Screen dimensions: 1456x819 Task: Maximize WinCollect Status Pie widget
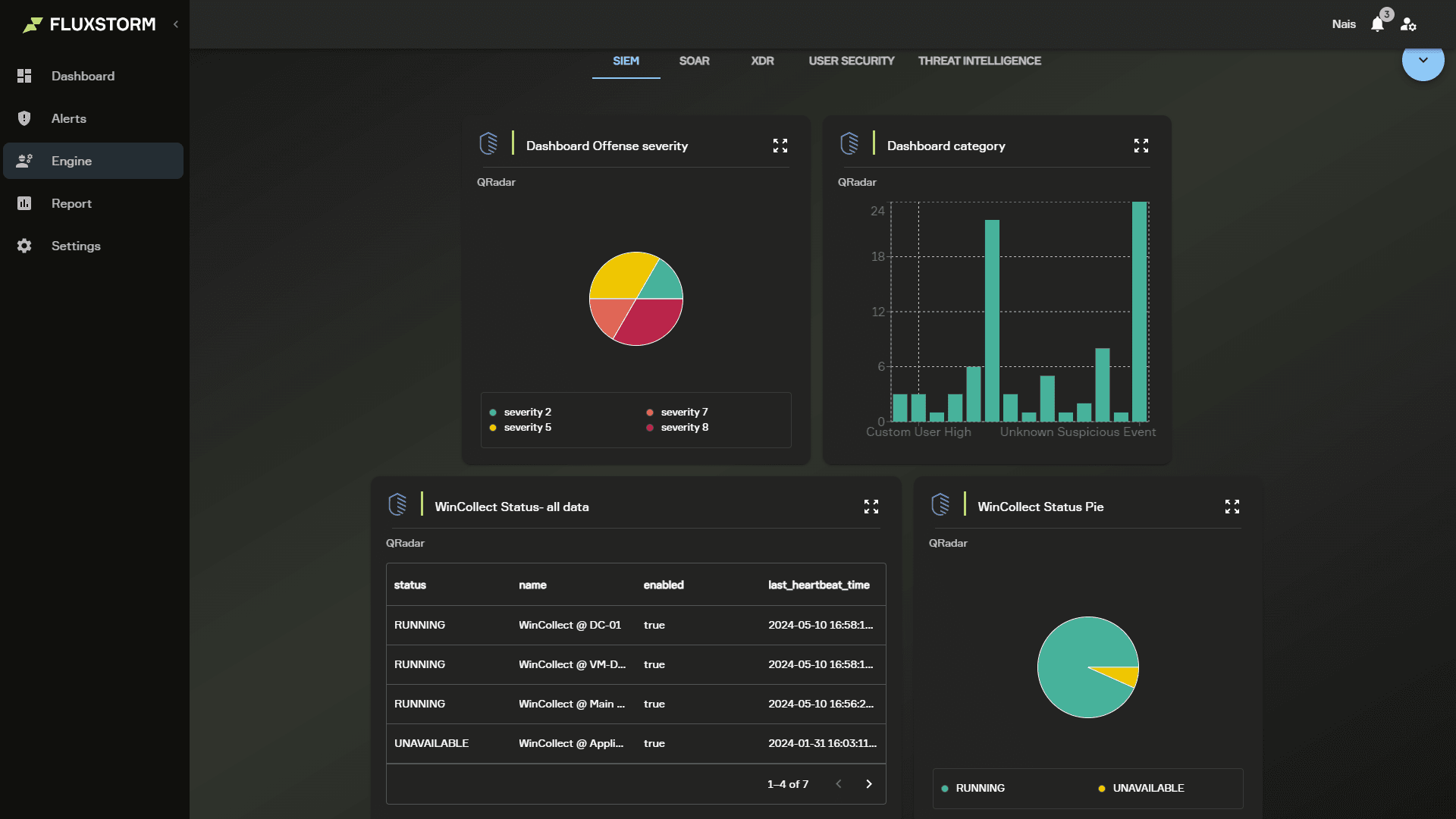tap(1232, 507)
